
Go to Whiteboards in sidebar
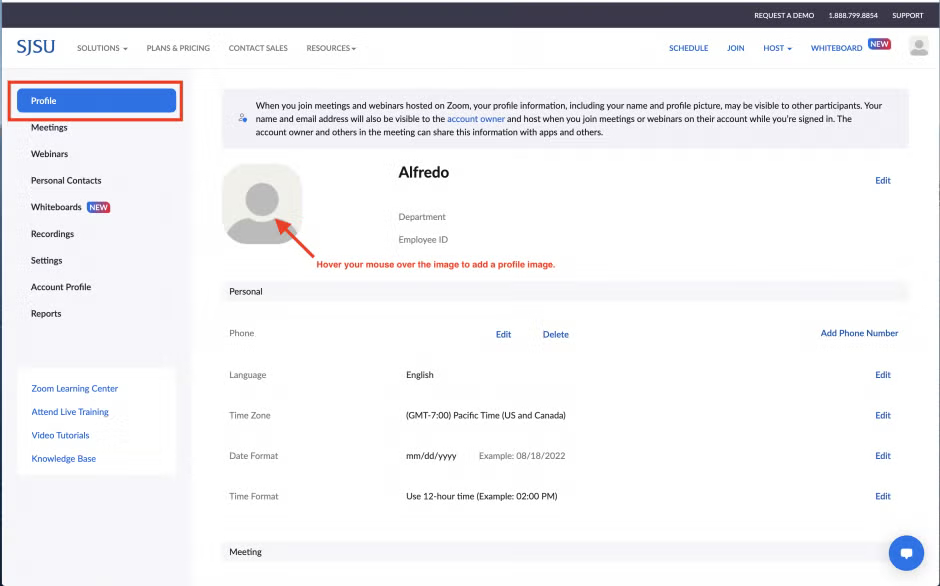tap(56, 207)
